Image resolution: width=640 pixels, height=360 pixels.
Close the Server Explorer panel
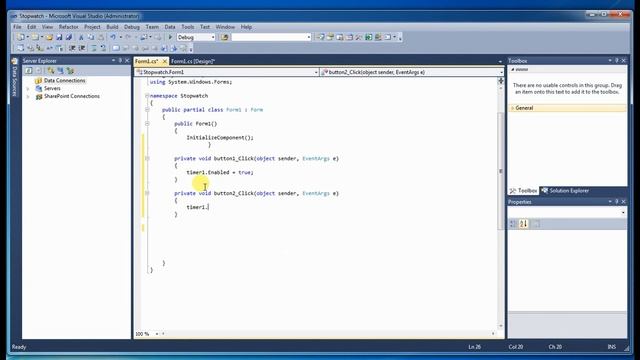pos(127,60)
